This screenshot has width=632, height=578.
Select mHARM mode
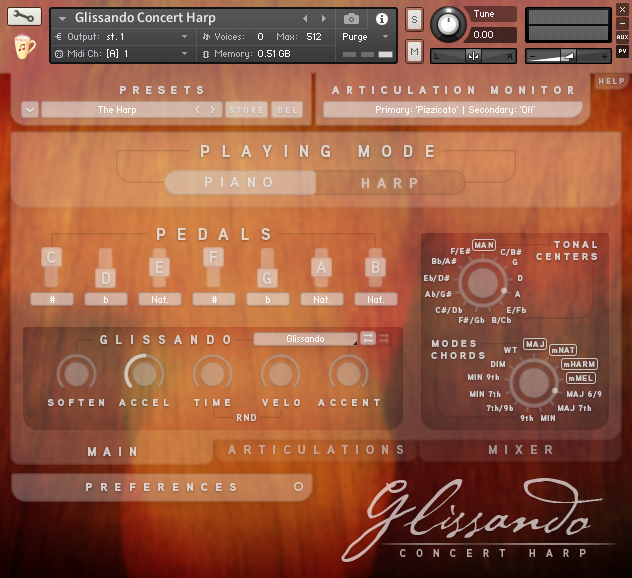pyautogui.click(x=579, y=364)
